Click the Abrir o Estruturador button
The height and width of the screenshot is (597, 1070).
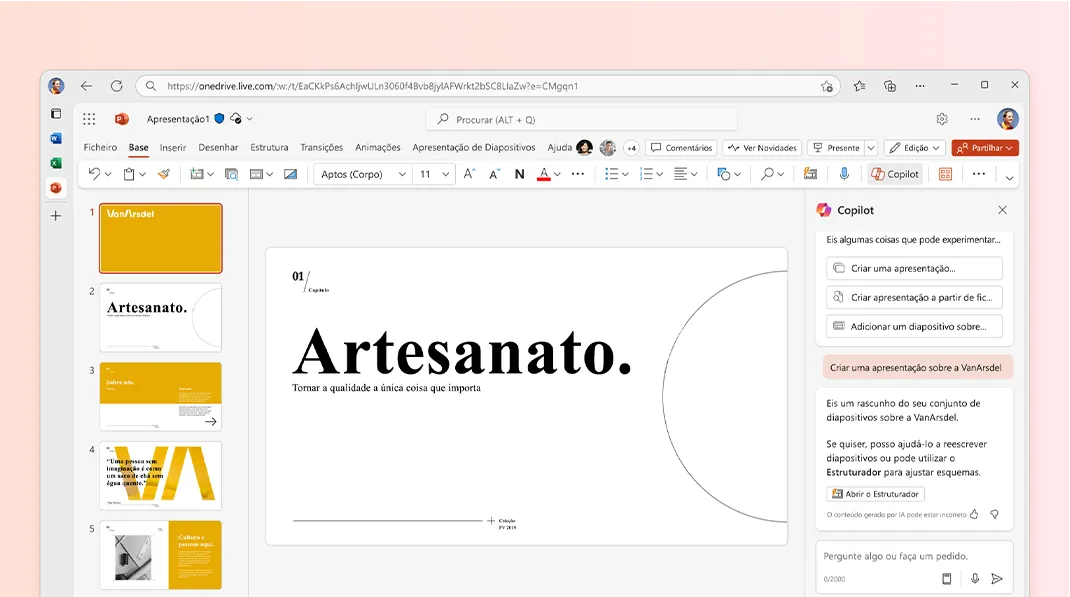[x=876, y=494]
